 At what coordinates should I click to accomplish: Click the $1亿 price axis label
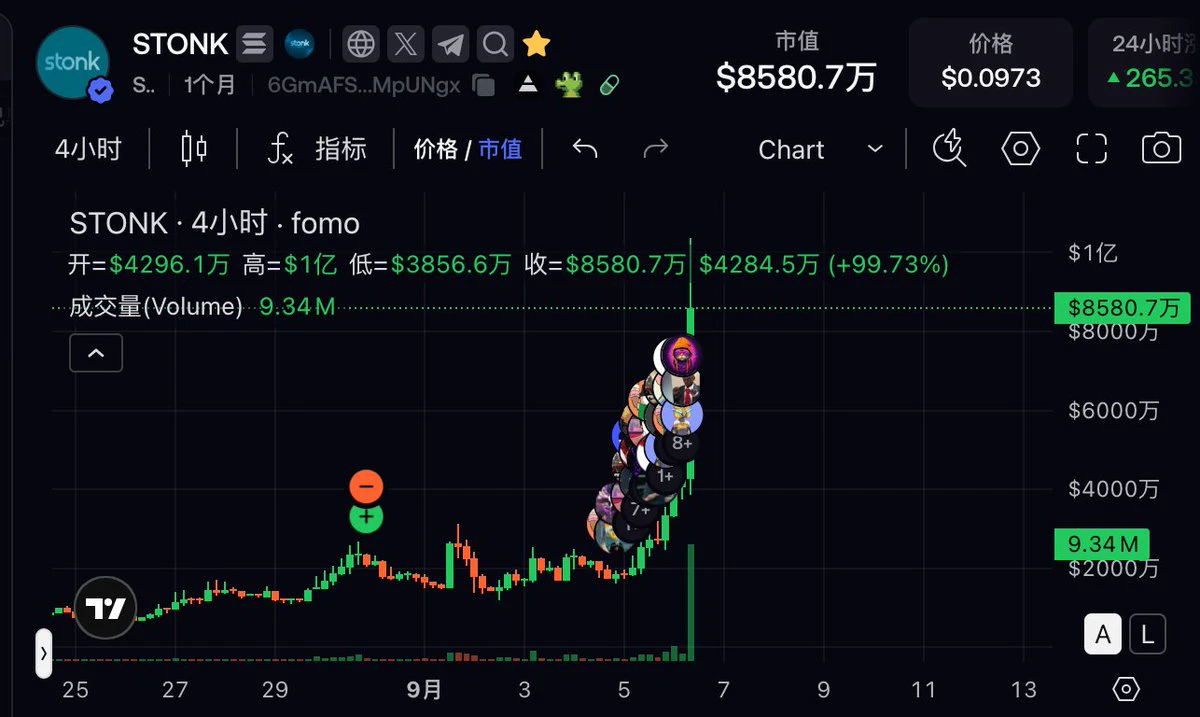tap(1092, 253)
